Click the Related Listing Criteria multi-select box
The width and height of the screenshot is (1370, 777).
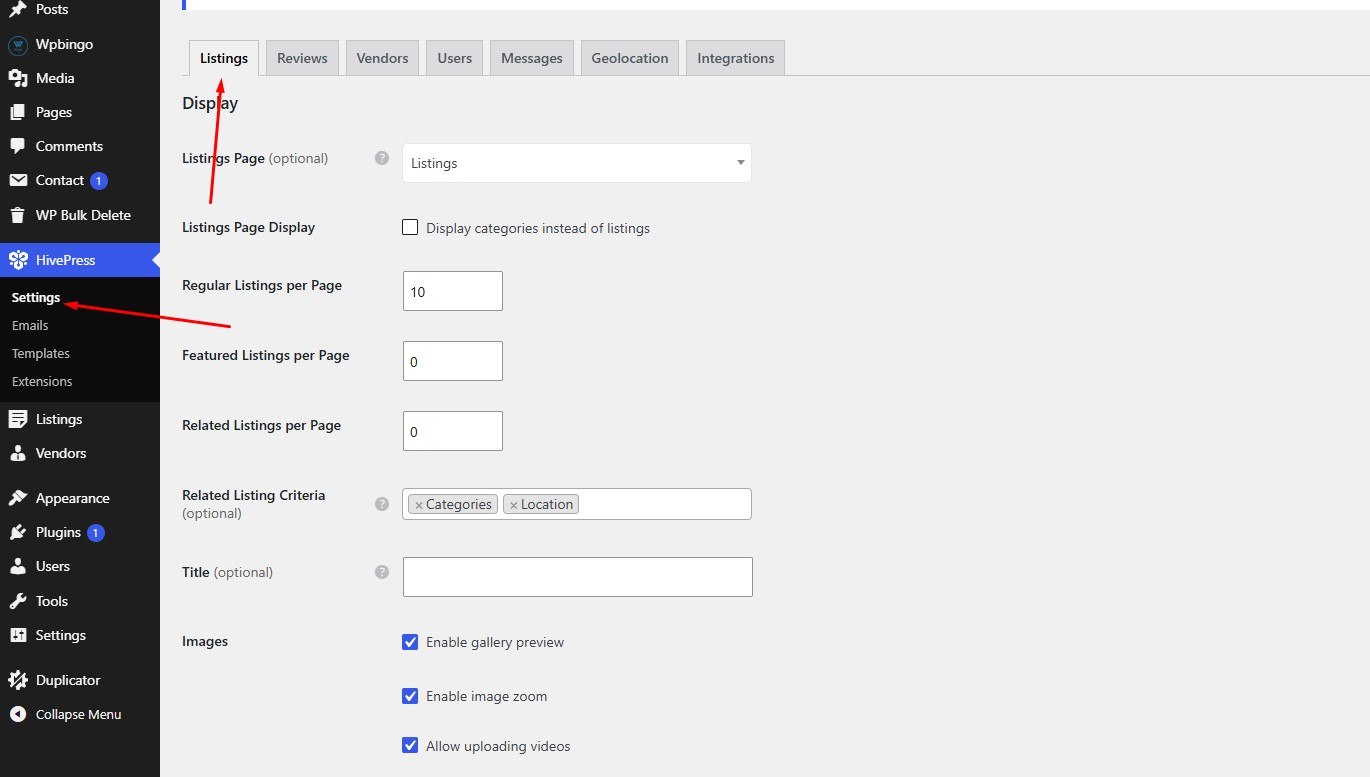click(x=577, y=504)
